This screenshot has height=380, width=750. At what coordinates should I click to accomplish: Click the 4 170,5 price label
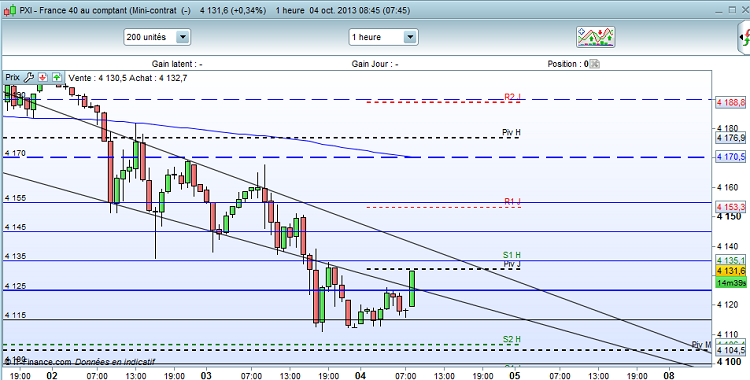pyautogui.click(x=730, y=156)
